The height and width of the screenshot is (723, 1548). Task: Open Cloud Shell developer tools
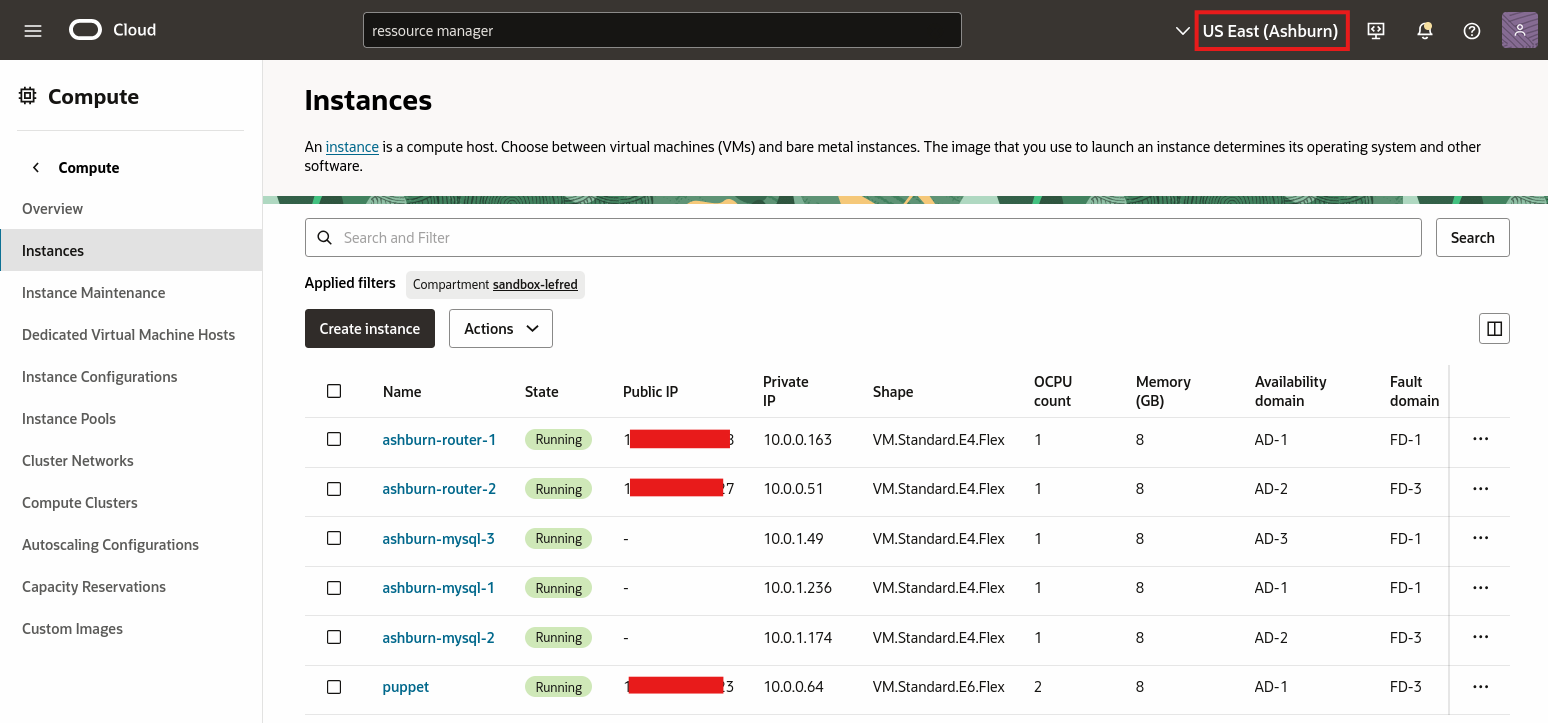click(x=1376, y=30)
